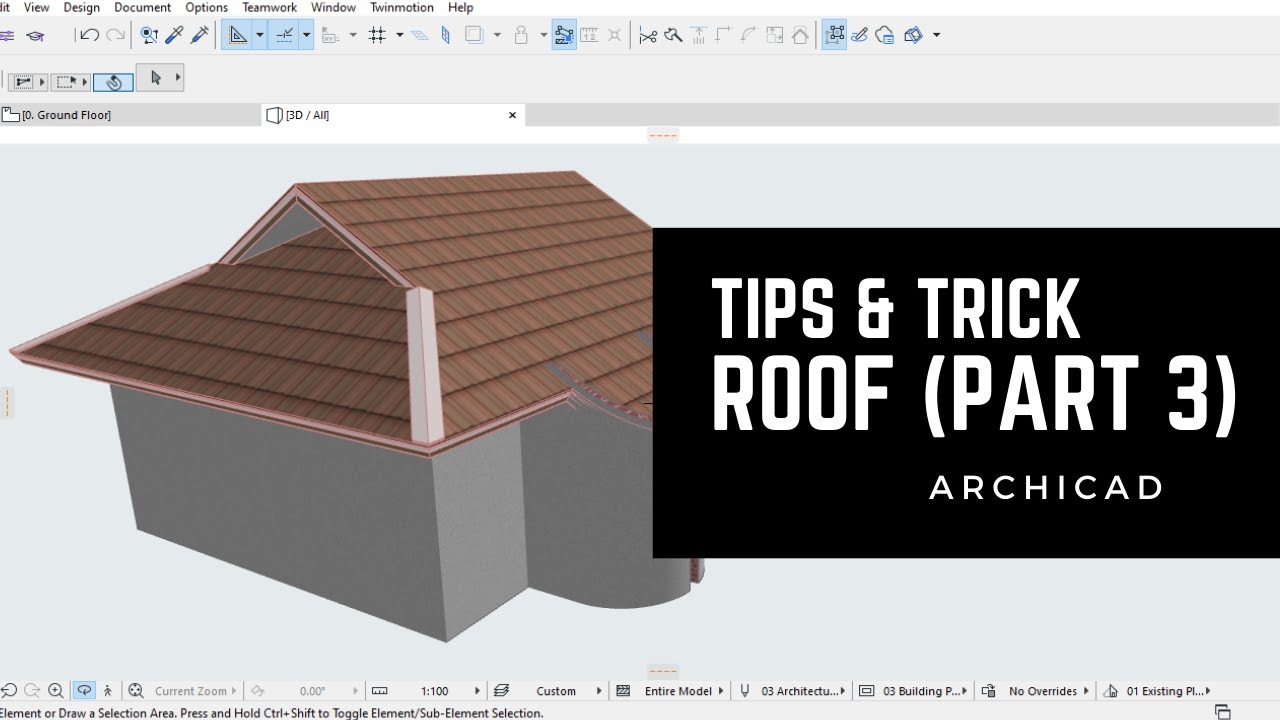Open the Document menu
Image resolution: width=1280 pixels, height=720 pixels.
point(143,7)
